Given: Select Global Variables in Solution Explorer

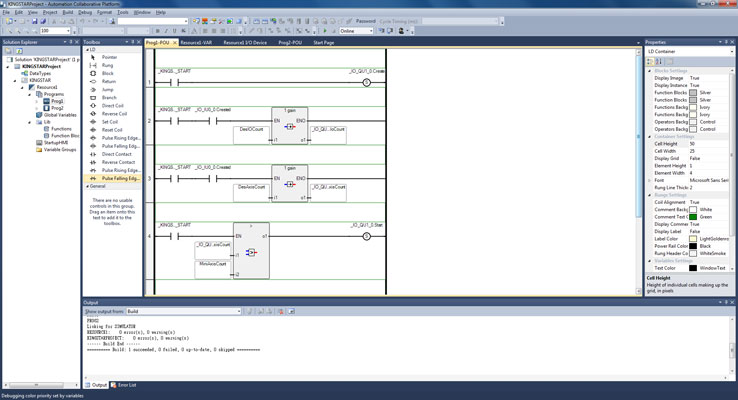Looking at the screenshot, I should 60,115.
